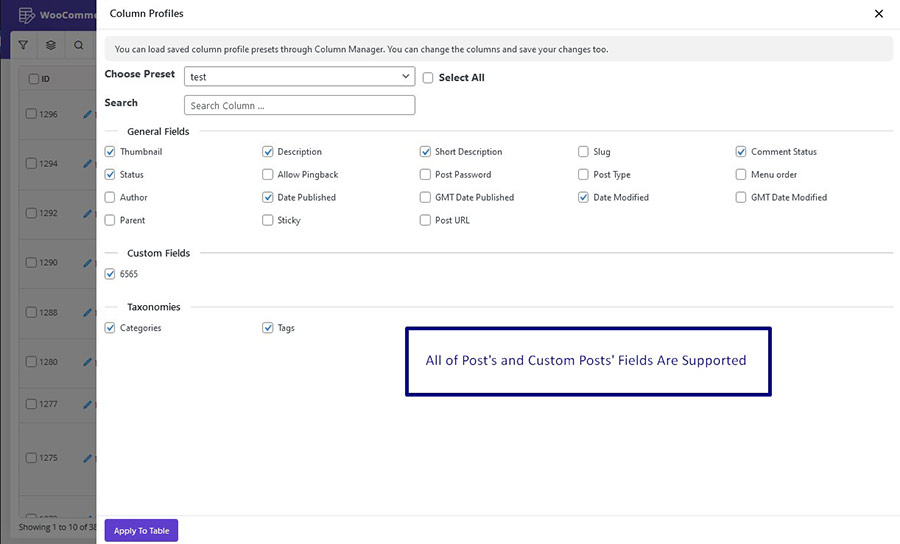Open the filter icon in background toolbar
Viewport: 900px width, 544px height.
pos(23,45)
